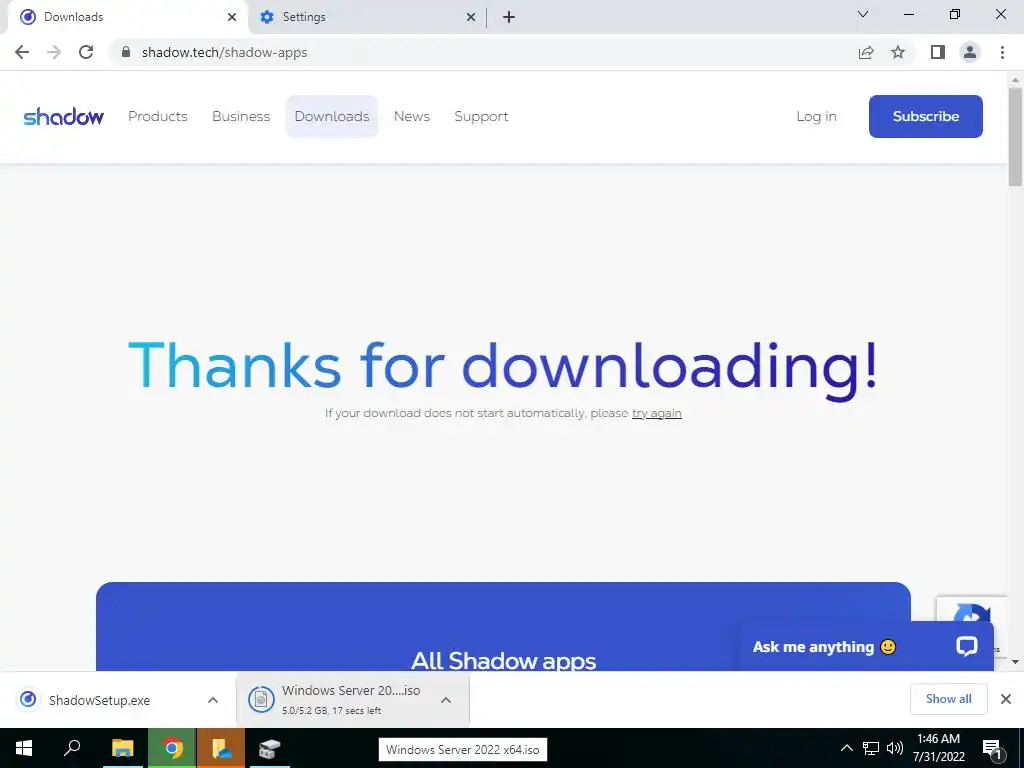The width and height of the screenshot is (1024, 768).
Task: Switch to the Settings tab
Action: [367, 17]
